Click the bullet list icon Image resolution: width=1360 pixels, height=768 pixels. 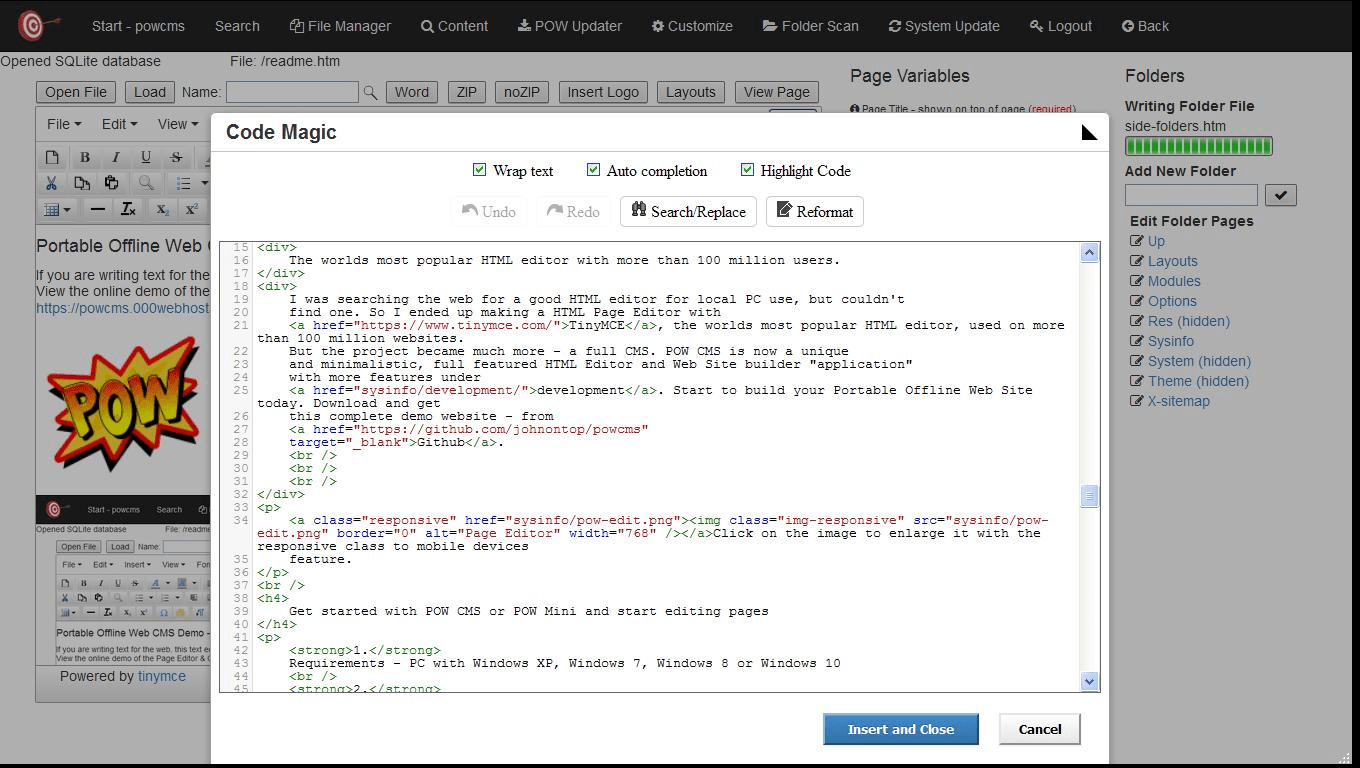pos(183,183)
